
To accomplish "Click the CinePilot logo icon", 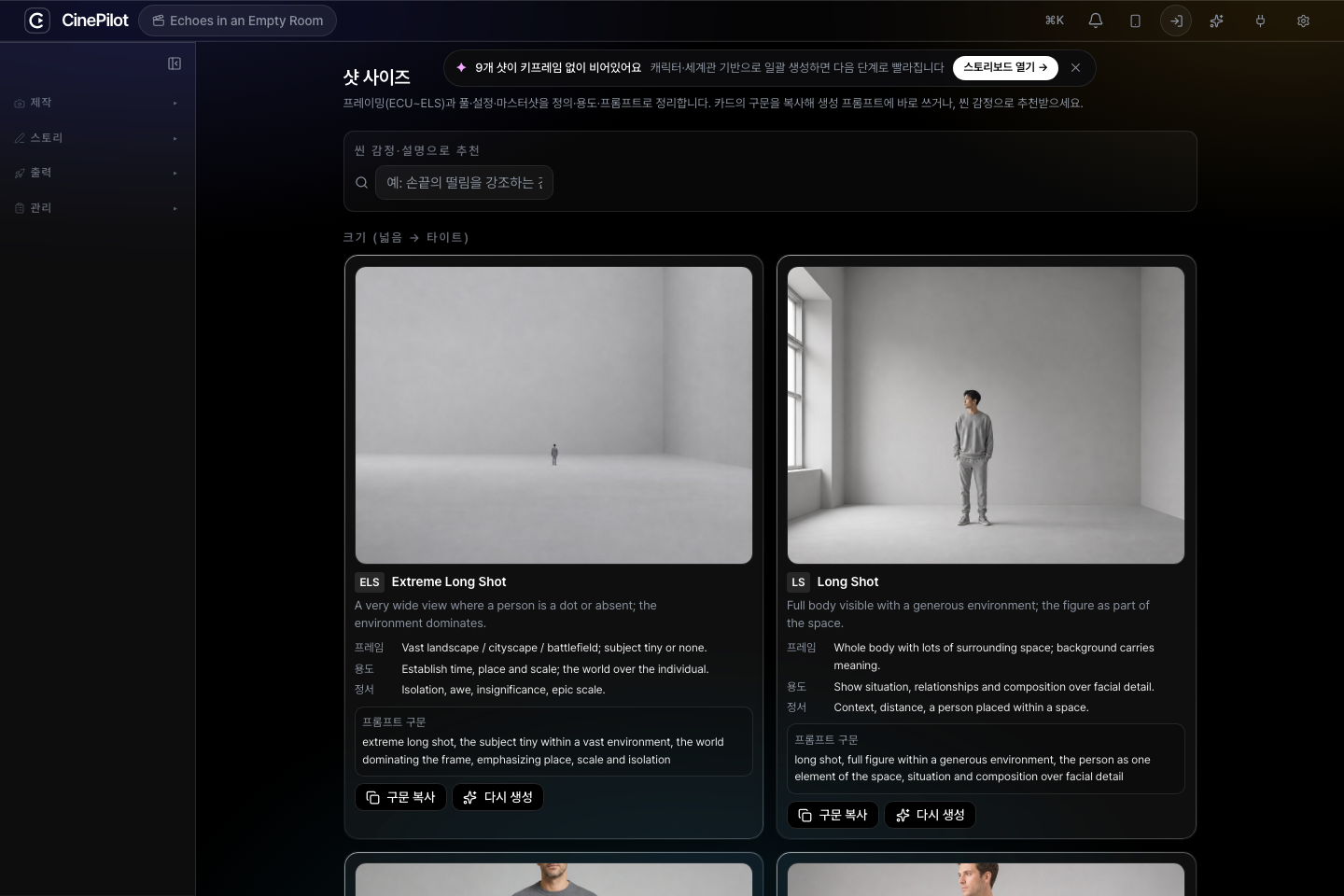I will click(37, 21).
